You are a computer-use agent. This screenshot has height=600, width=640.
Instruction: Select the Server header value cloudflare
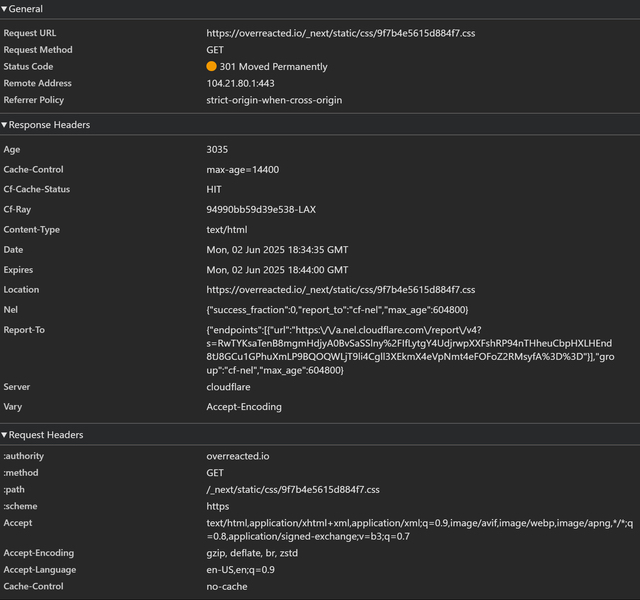pos(229,387)
